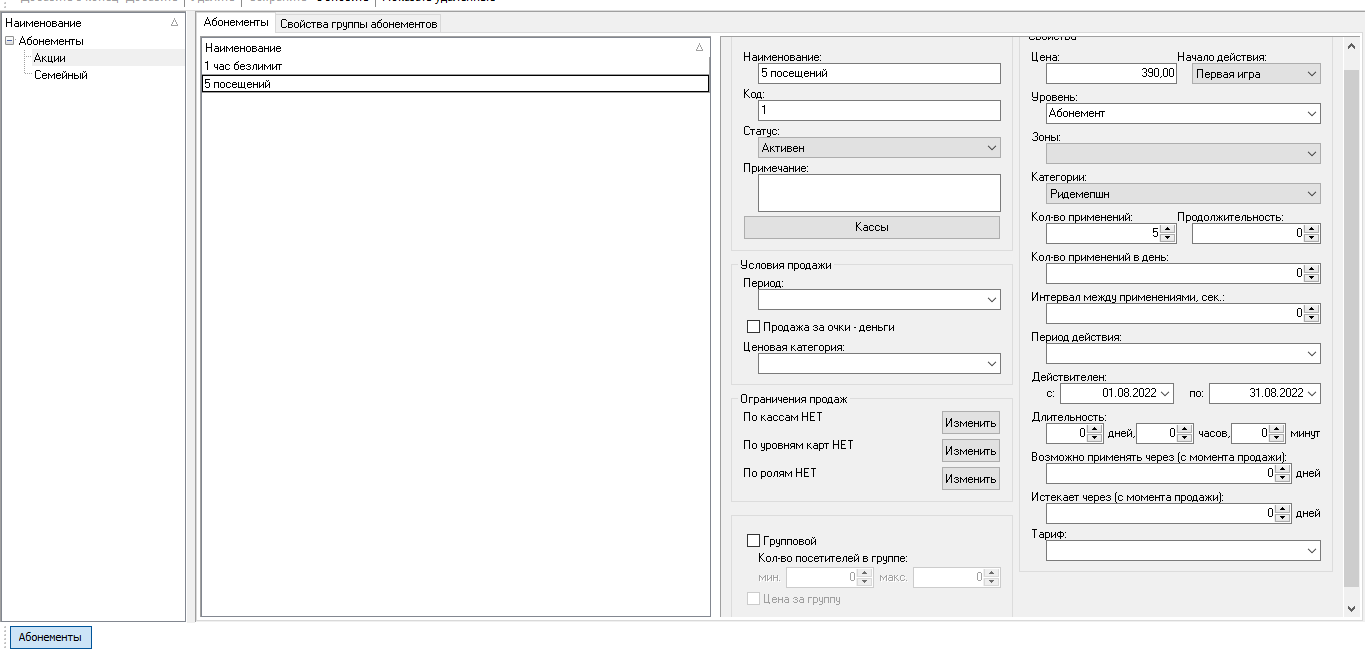Toggle 'Продажа за очки - деньги' checkbox
The image size is (1365, 651).
coord(754,326)
